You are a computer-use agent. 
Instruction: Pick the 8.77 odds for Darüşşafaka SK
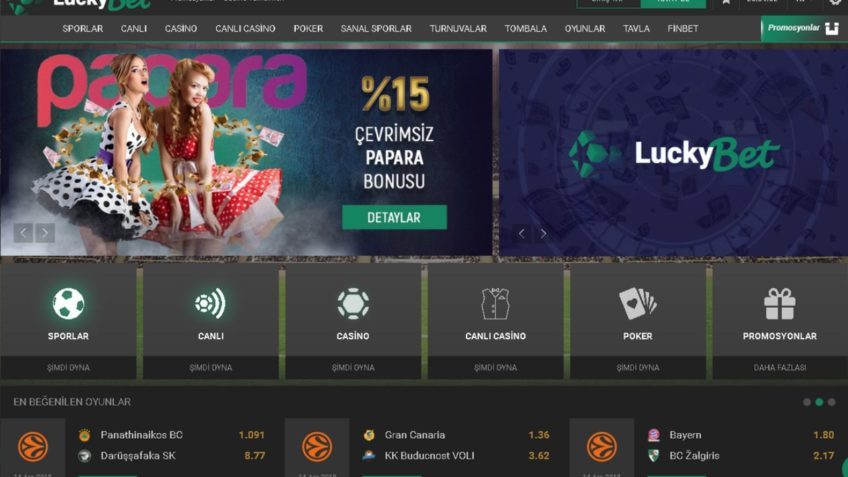(x=255, y=456)
